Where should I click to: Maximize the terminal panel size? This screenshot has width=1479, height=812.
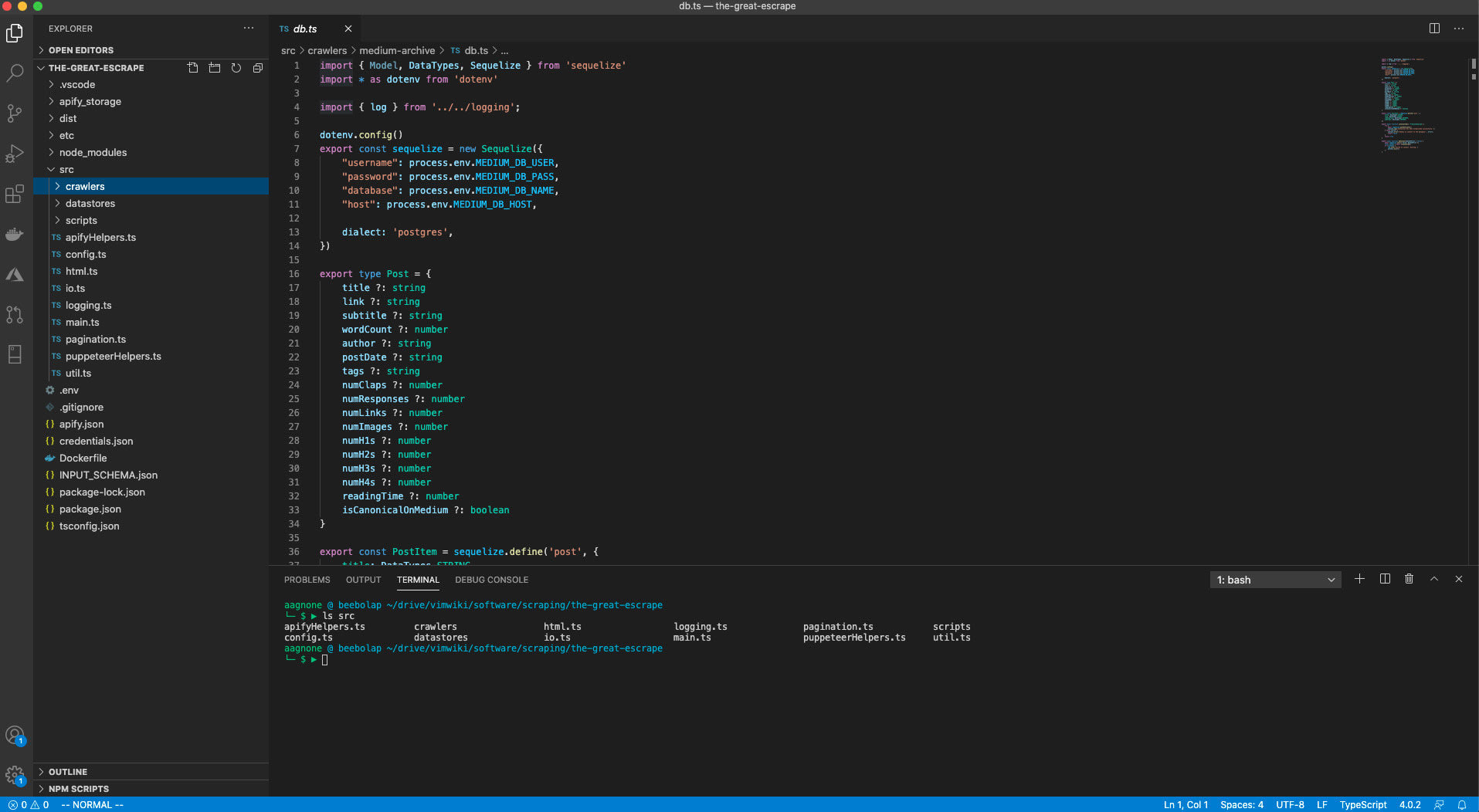click(x=1434, y=579)
